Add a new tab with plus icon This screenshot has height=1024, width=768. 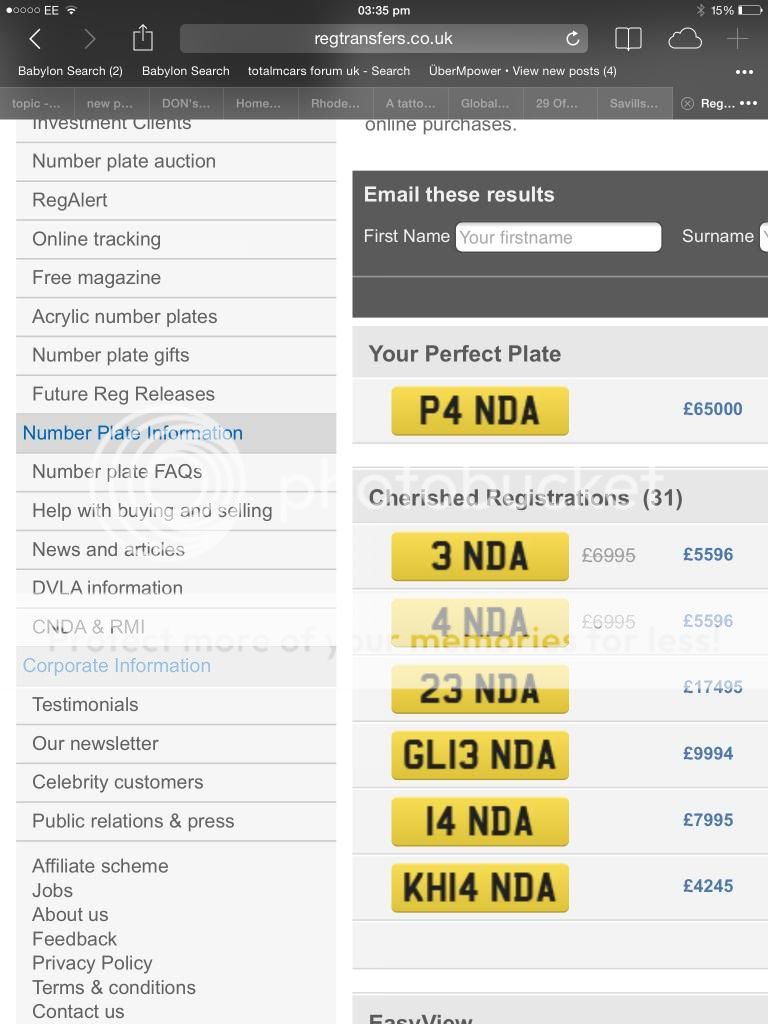pyautogui.click(x=737, y=39)
